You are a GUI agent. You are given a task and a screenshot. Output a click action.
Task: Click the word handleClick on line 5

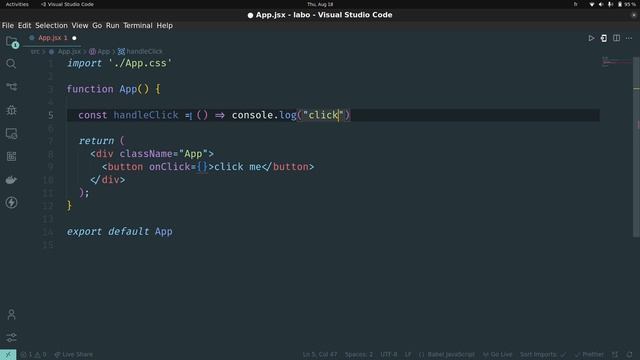(x=146, y=115)
